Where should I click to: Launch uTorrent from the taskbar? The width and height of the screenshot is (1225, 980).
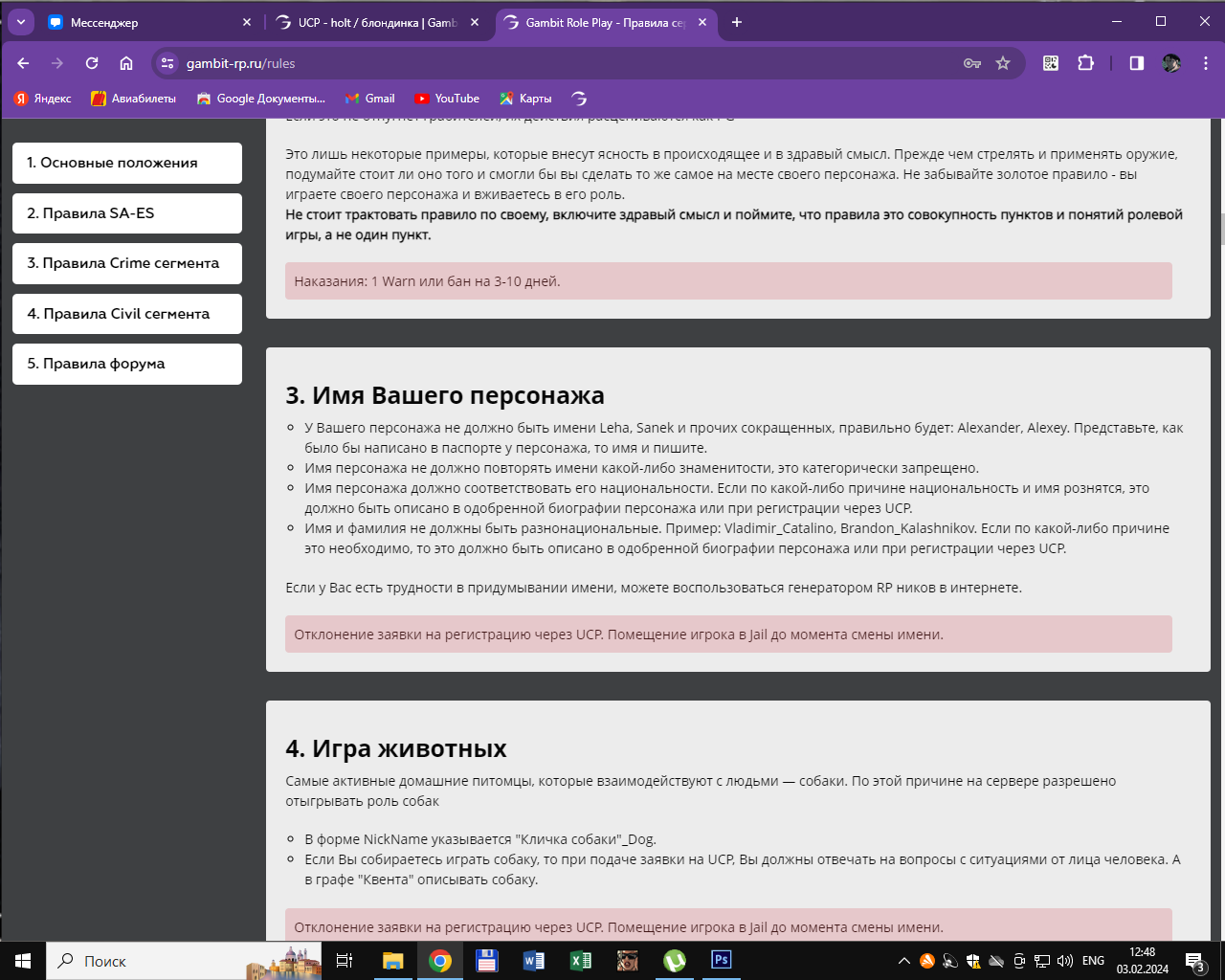point(675,960)
